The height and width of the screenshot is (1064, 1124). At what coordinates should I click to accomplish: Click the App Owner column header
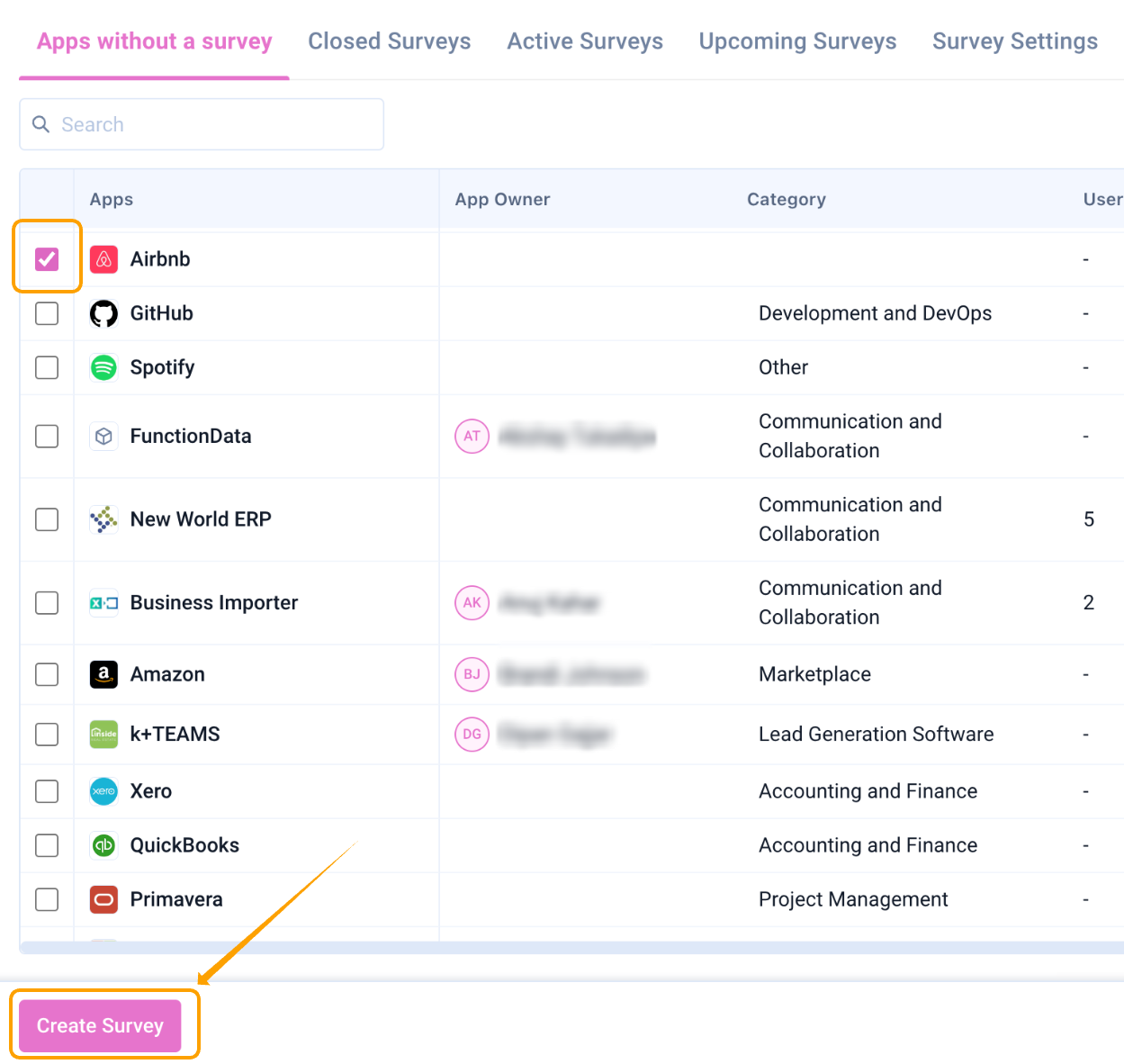[502, 200]
